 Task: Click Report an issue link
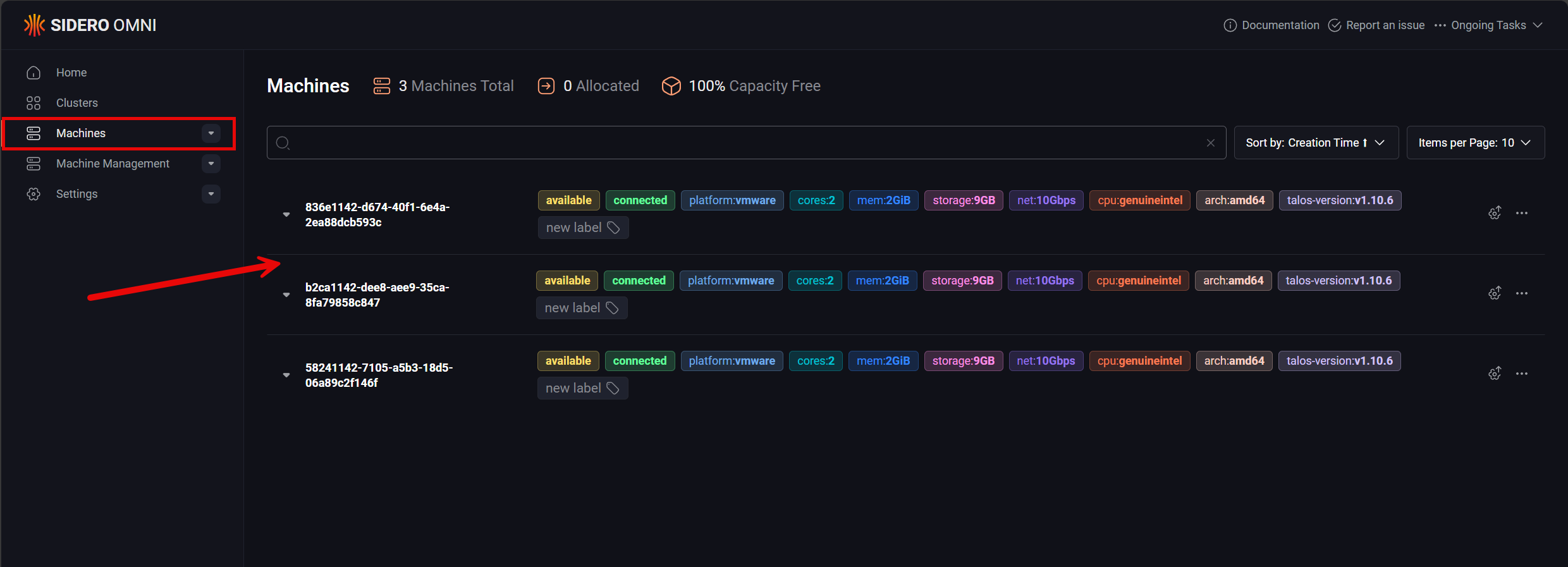click(x=1377, y=25)
